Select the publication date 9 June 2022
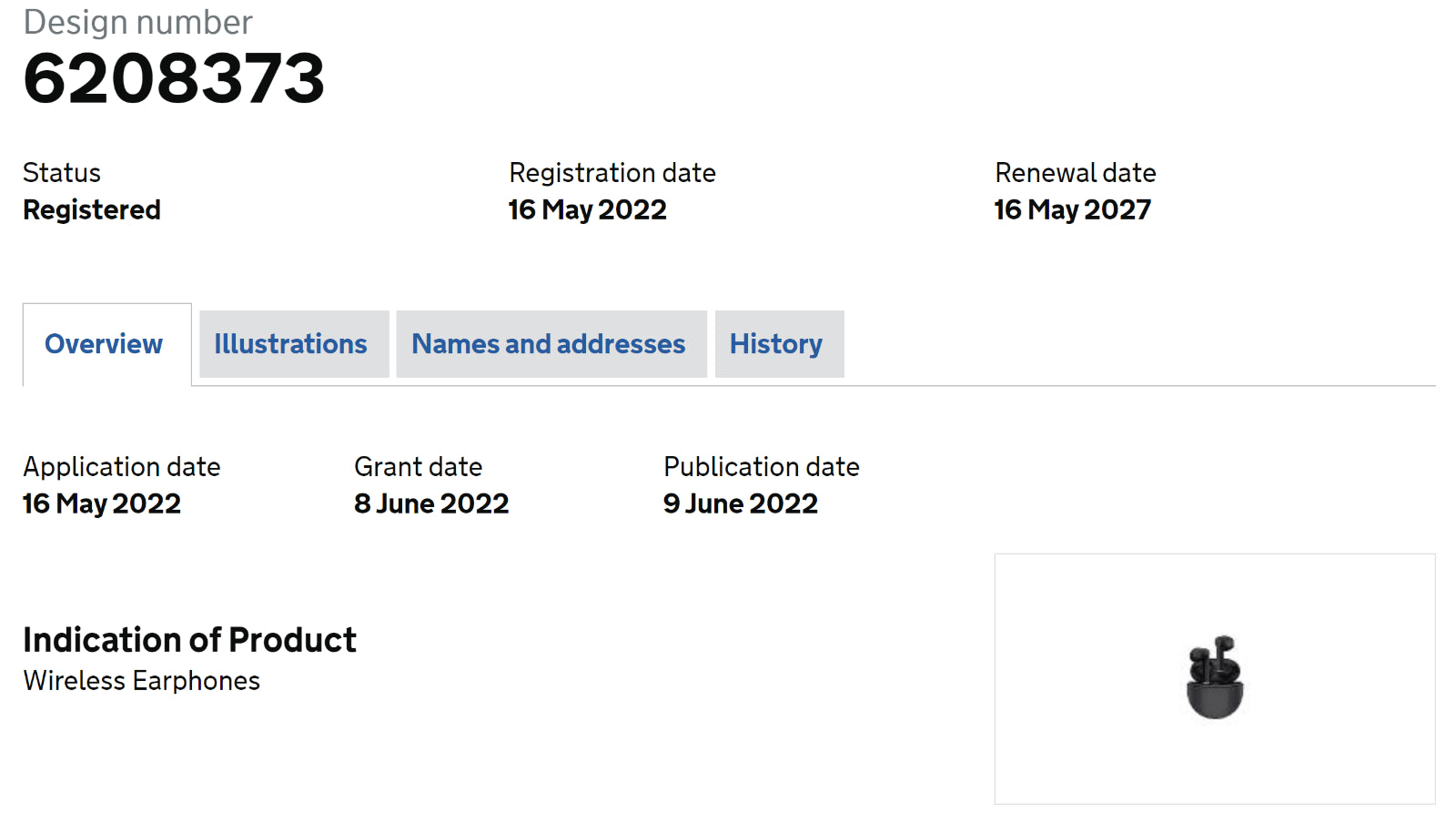 pyautogui.click(x=741, y=503)
